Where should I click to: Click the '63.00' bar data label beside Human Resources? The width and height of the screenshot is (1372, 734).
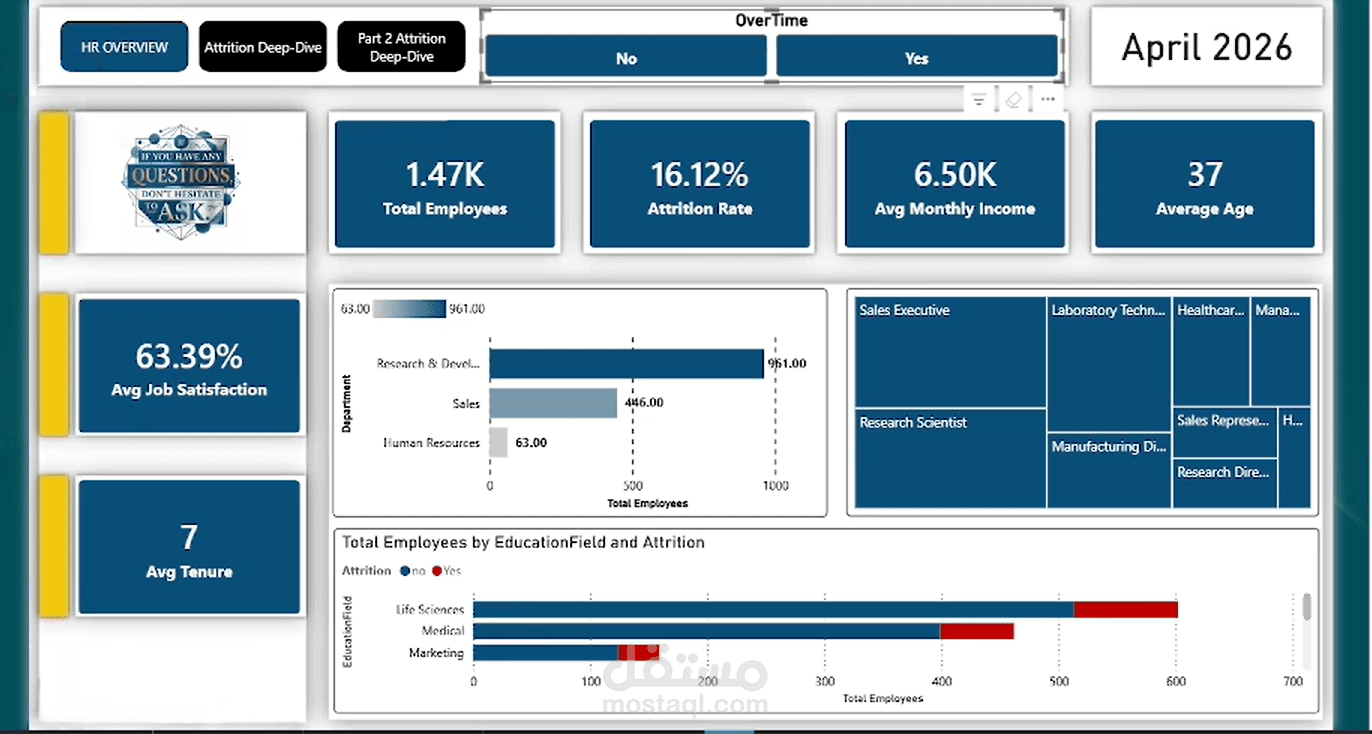click(x=531, y=442)
